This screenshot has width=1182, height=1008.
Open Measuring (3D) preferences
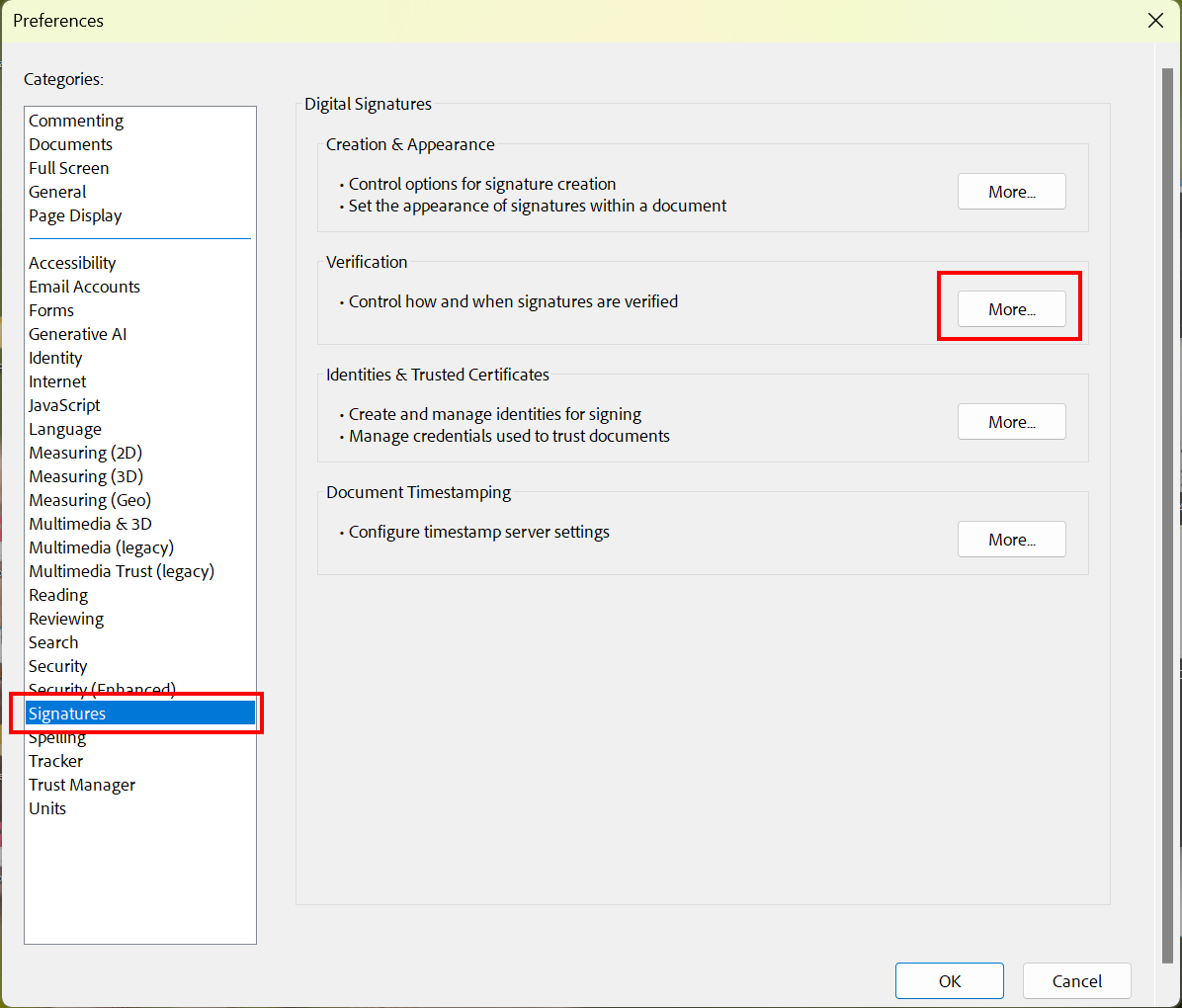(85, 475)
